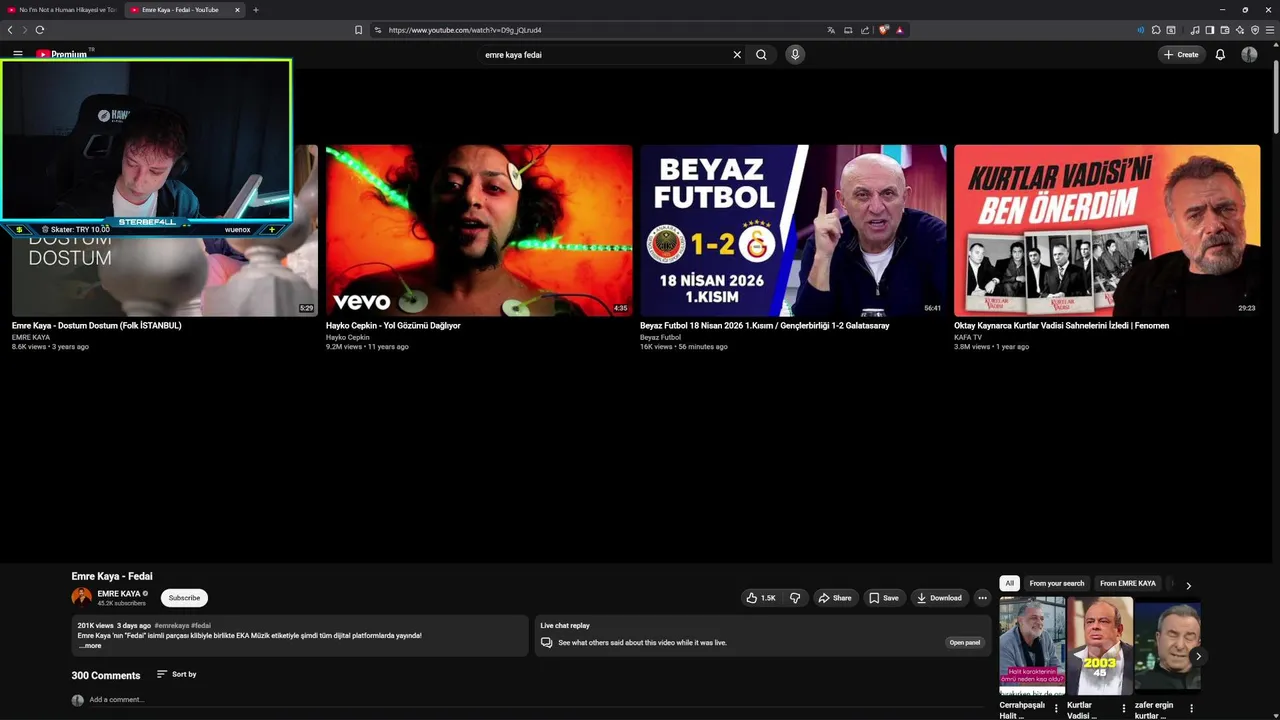
Task: Click the address bar share icon
Action: [x=865, y=30]
